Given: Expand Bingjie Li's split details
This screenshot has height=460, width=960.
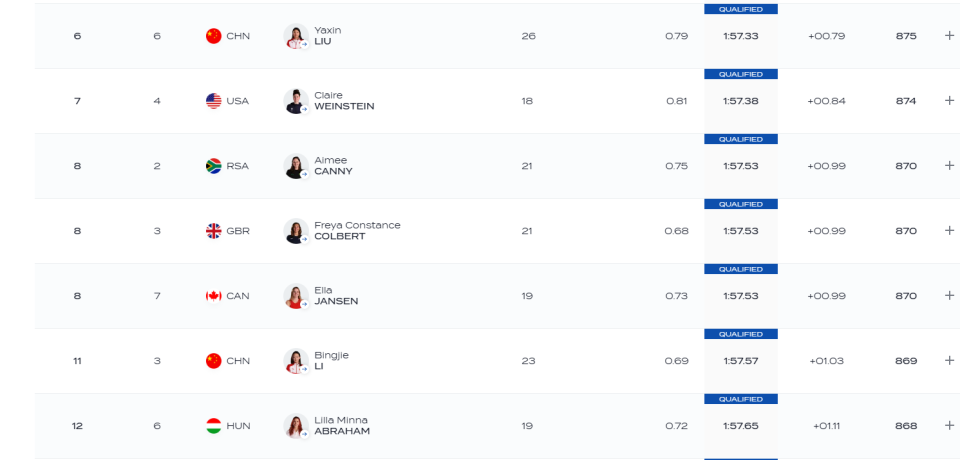Looking at the screenshot, I should coord(949,360).
